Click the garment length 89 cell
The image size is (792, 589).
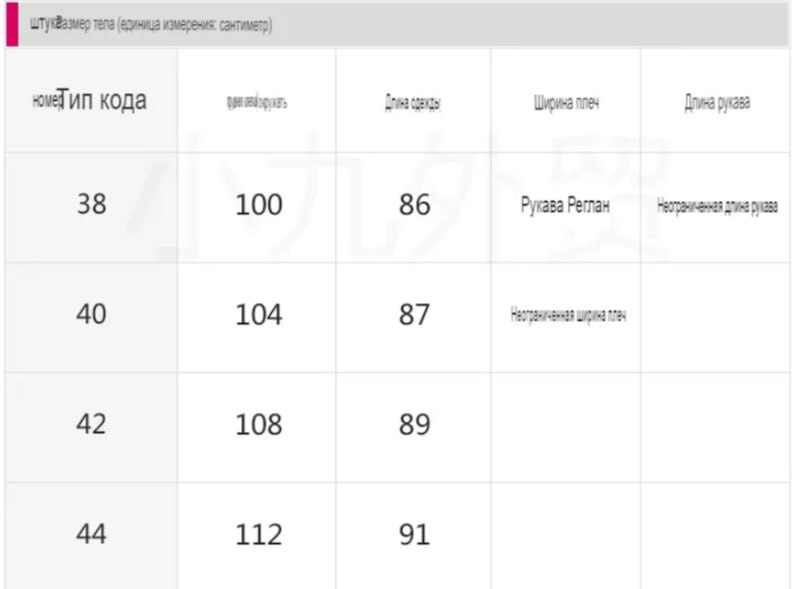click(413, 427)
